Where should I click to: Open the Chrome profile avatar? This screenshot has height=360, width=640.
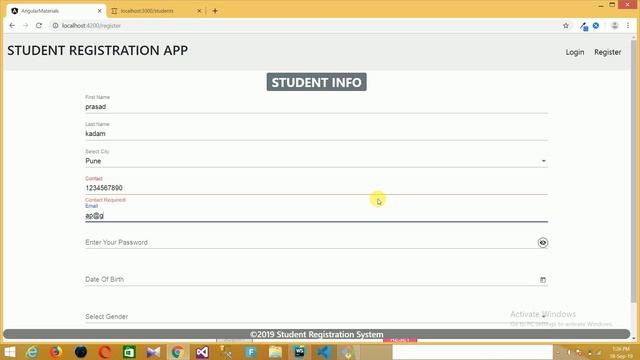coord(614,26)
